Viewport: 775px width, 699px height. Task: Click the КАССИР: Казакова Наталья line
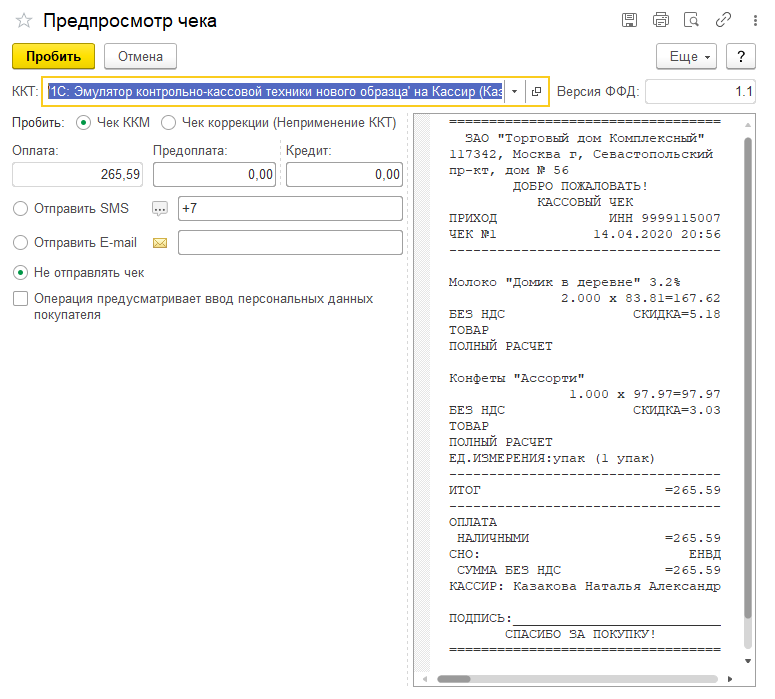[x=585, y=586]
